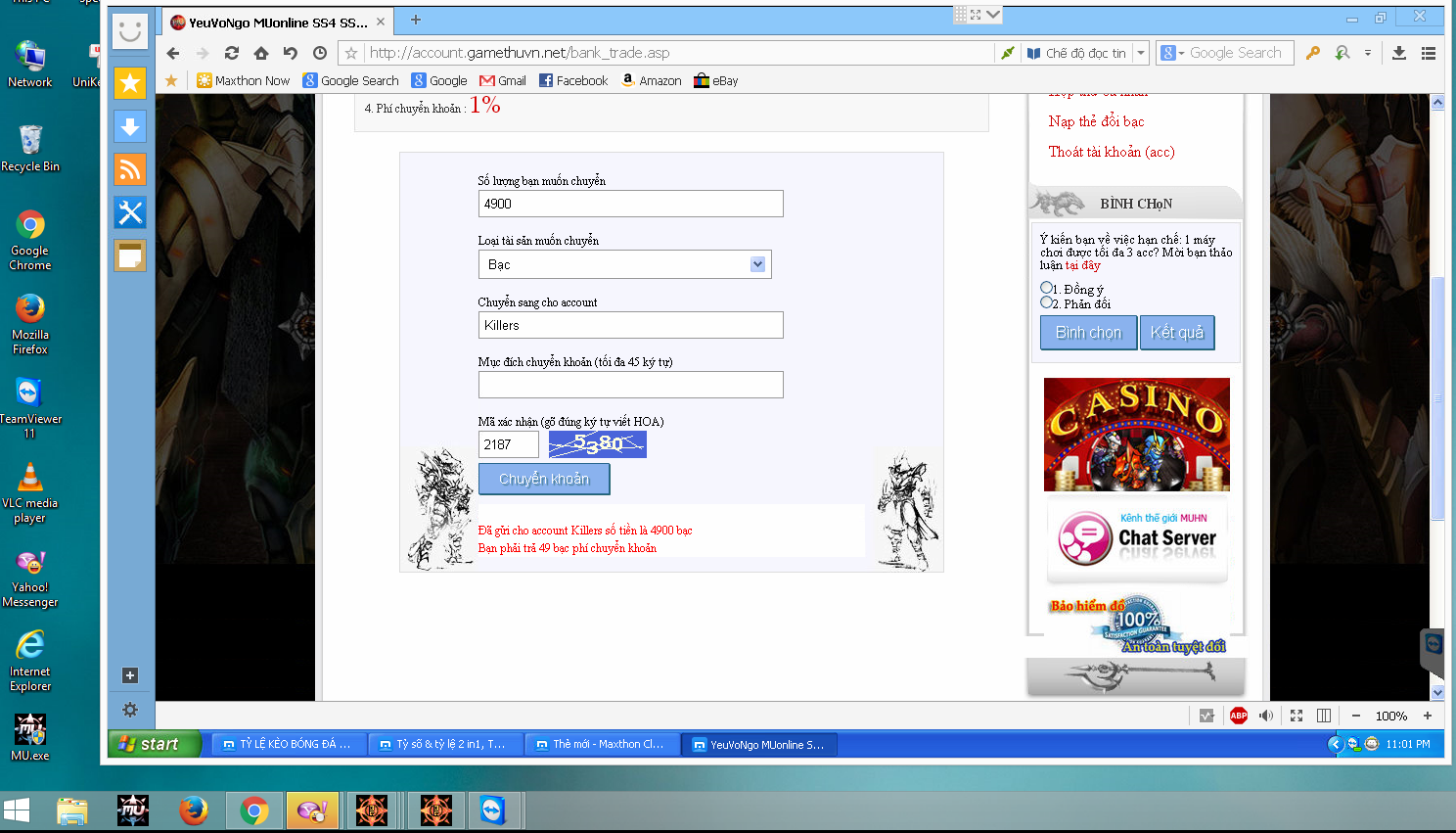Expand the reader mode dropdown arrow
The image size is (1456, 833).
pos(1141,53)
